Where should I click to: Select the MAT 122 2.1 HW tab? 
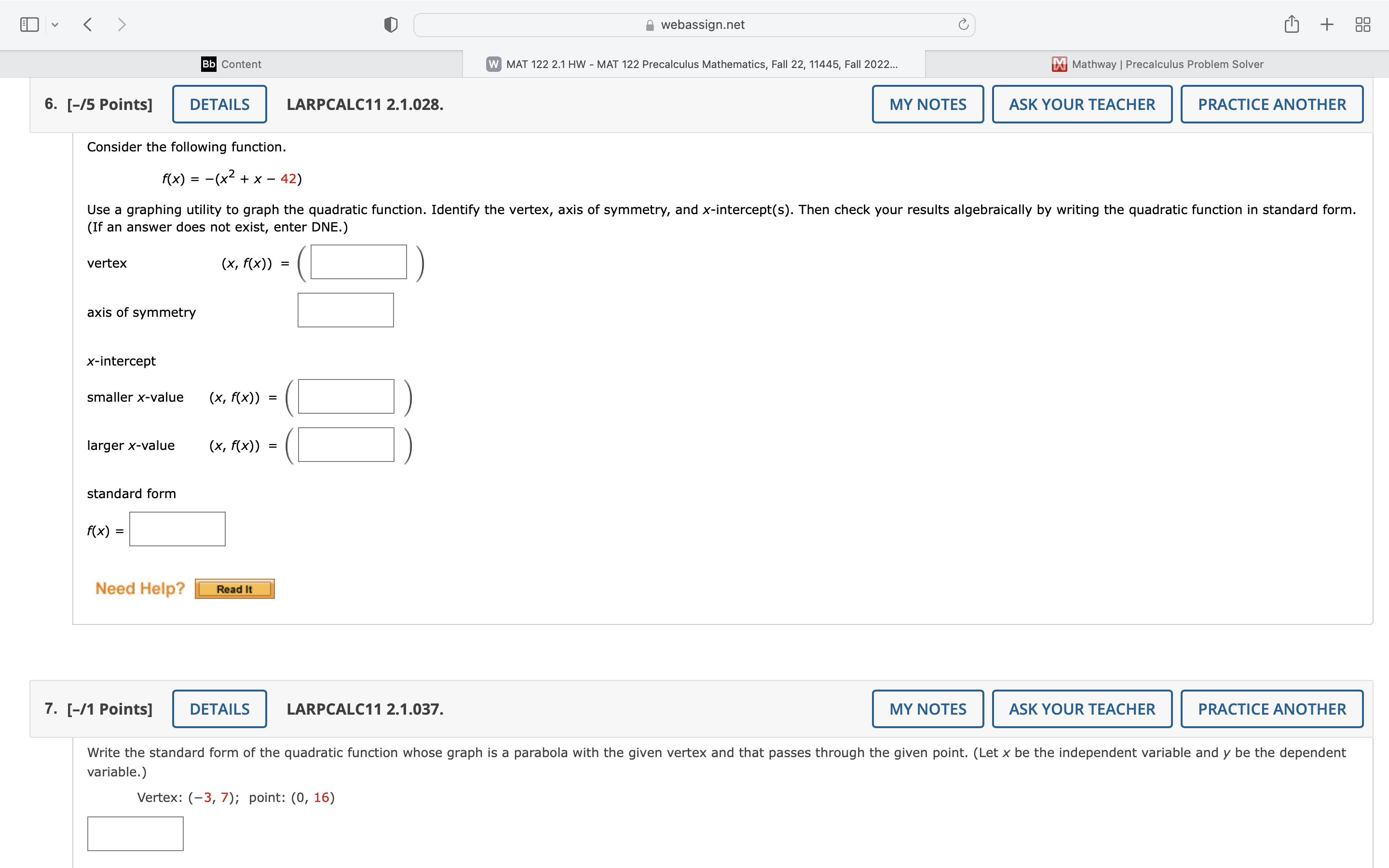[x=694, y=64]
